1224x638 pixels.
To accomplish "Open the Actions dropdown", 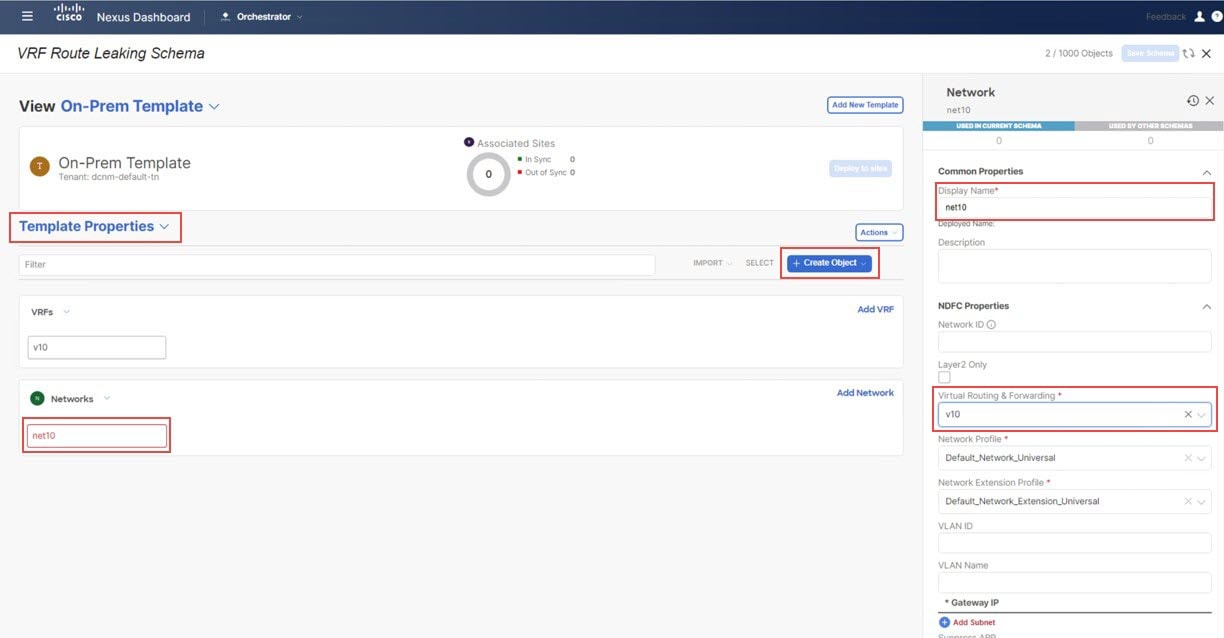I will click(879, 232).
